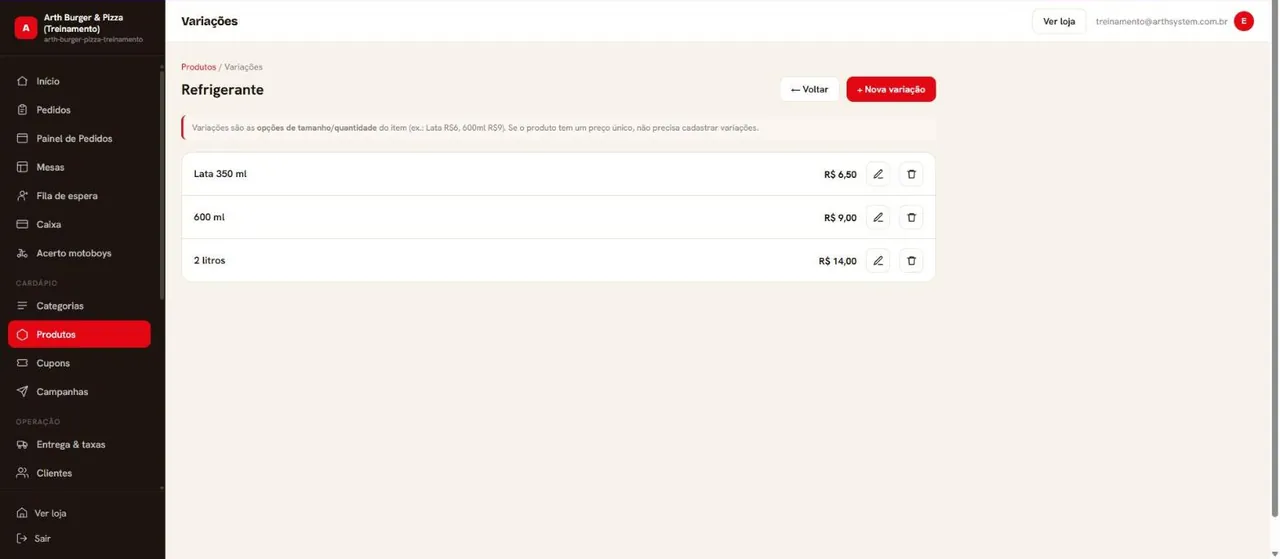Click the Mesas table icon

coord(22,167)
